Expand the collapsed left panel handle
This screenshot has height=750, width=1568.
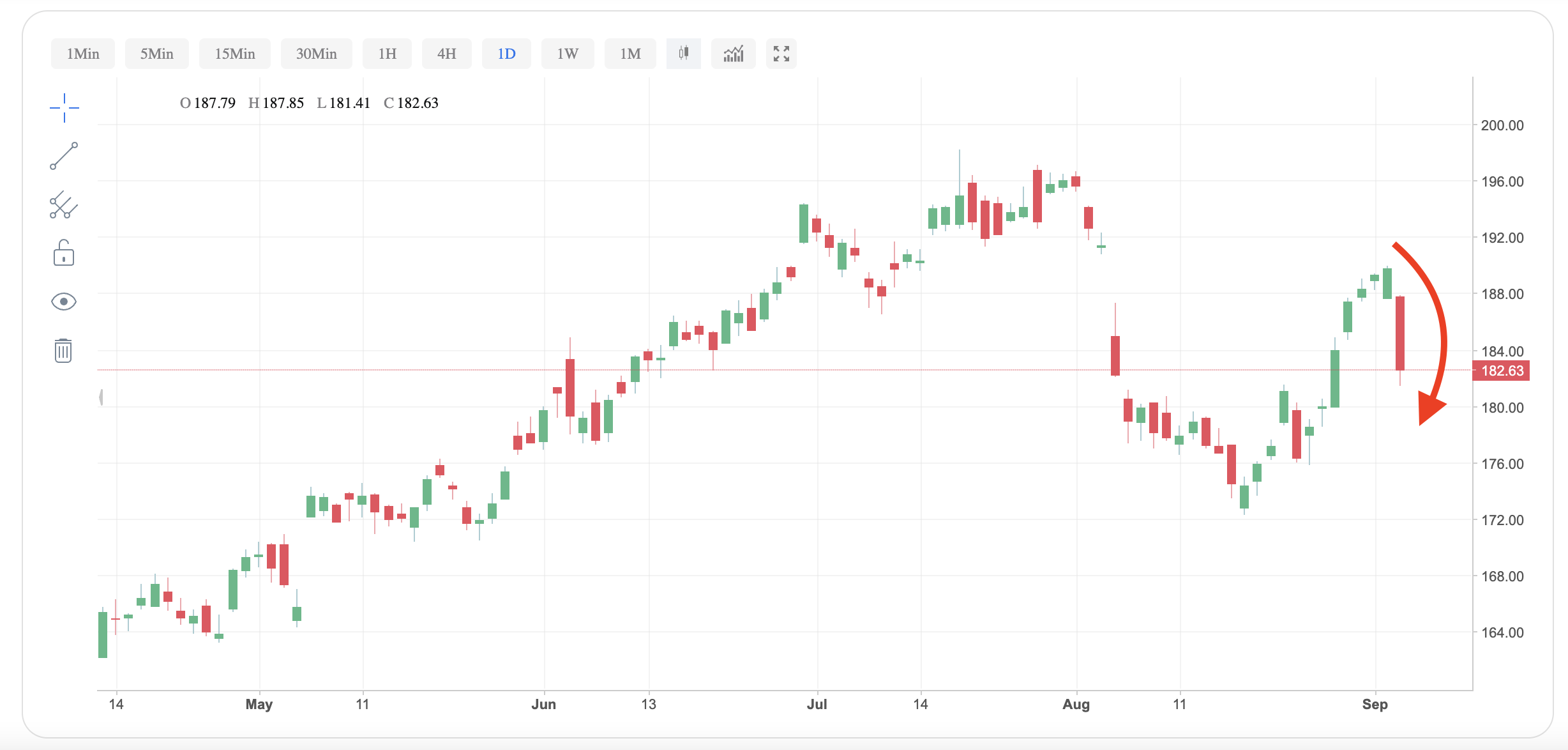(101, 397)
